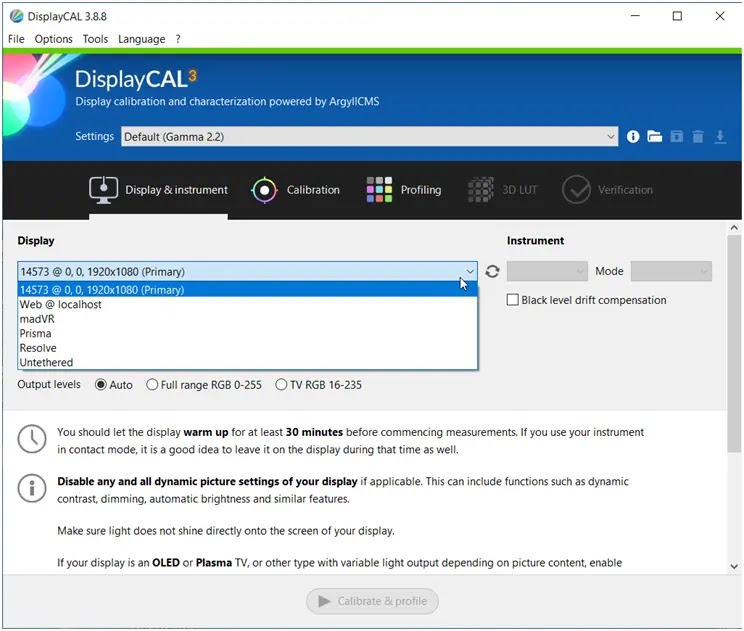Choose Untethered display option
744x631 pixels.
point(247,362)
